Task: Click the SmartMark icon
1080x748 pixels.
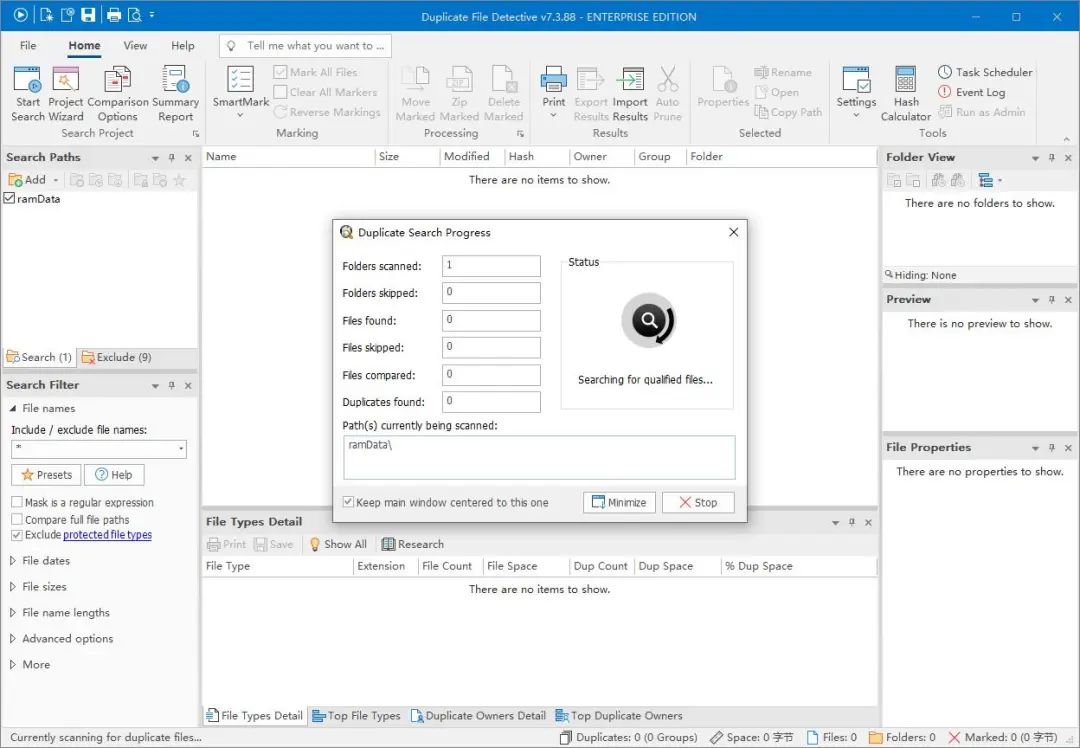Action: (240, 79)
